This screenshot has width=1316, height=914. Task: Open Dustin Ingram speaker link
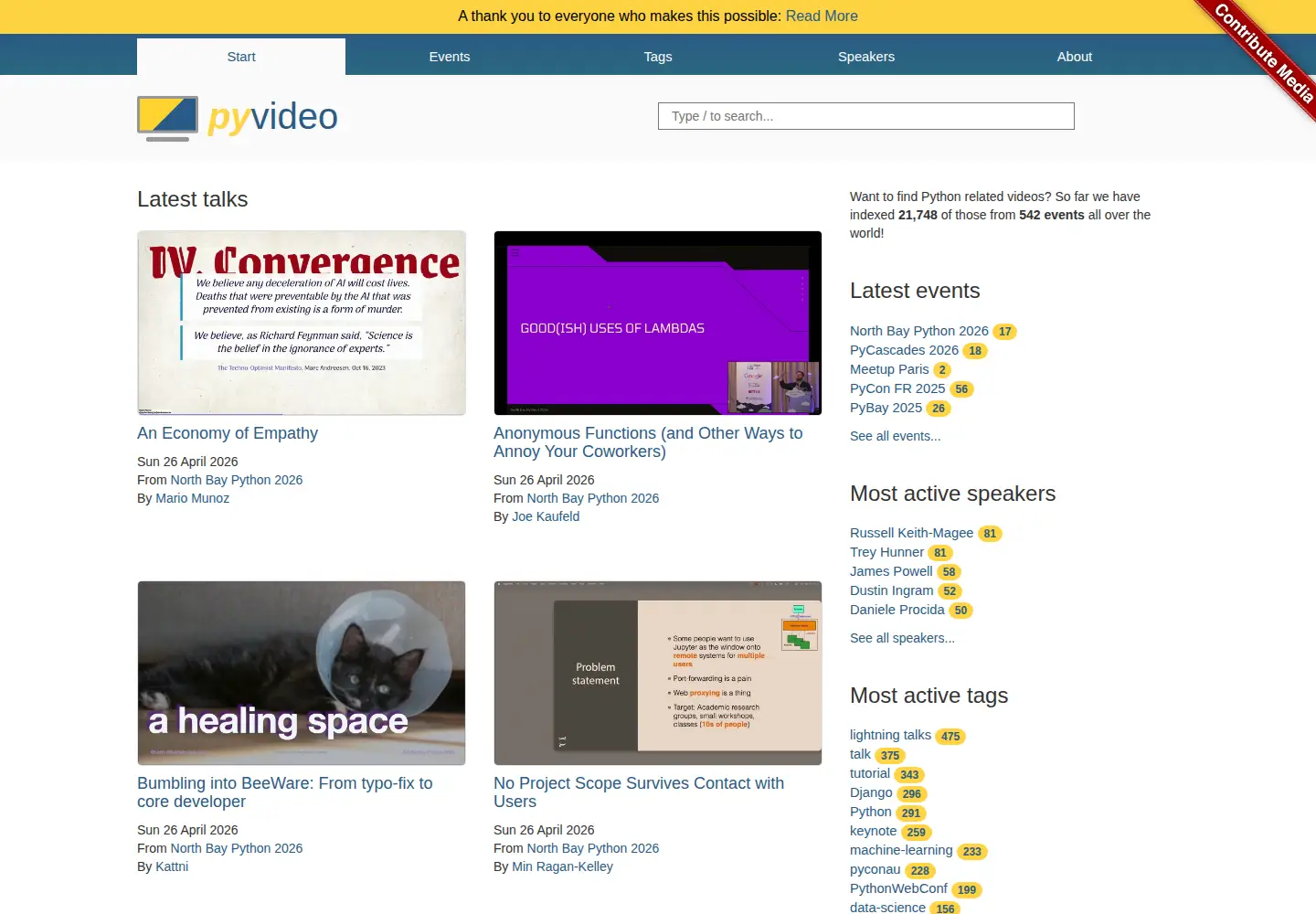(x=891, y=590)
